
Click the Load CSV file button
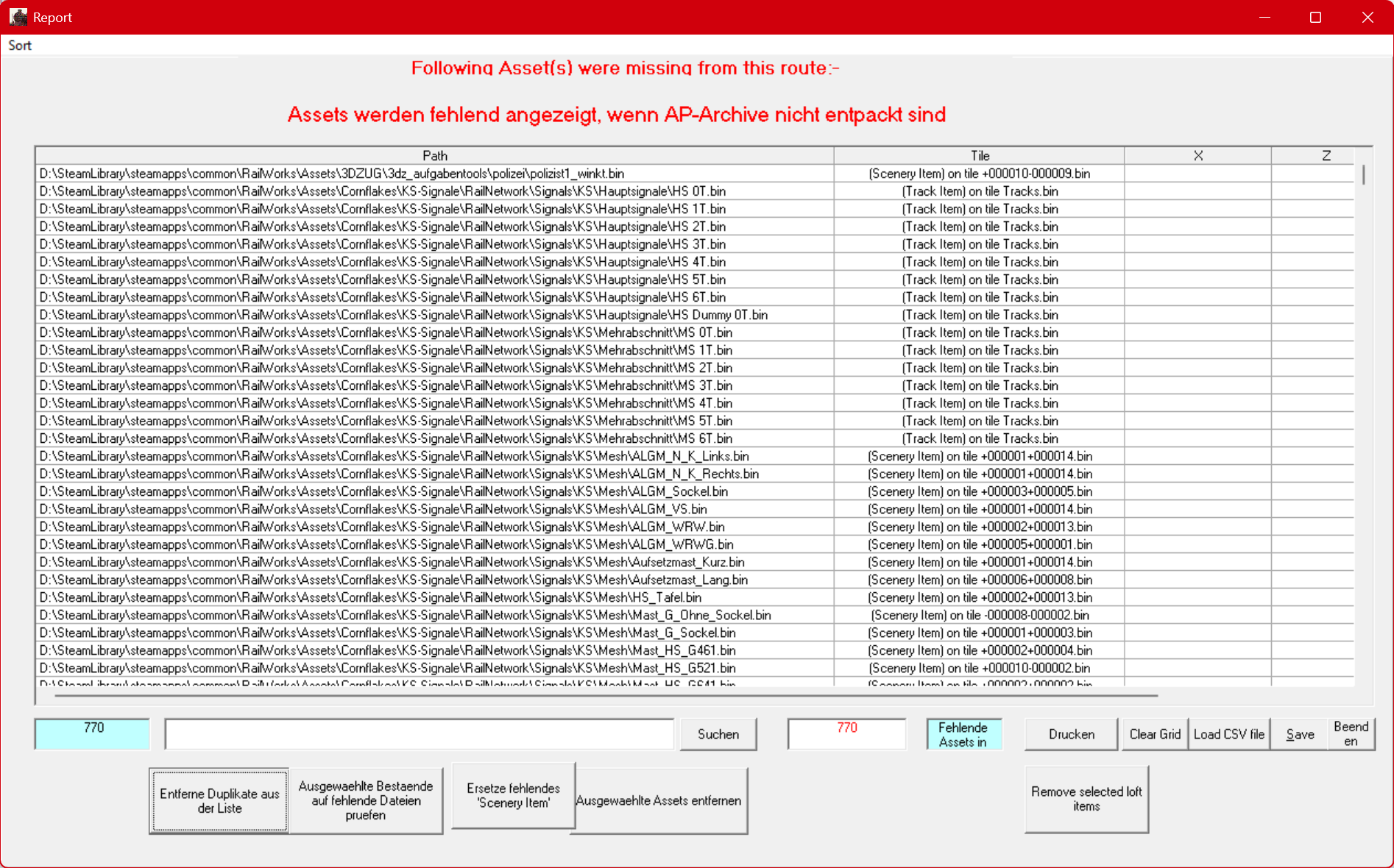[x=1229, y=734]
